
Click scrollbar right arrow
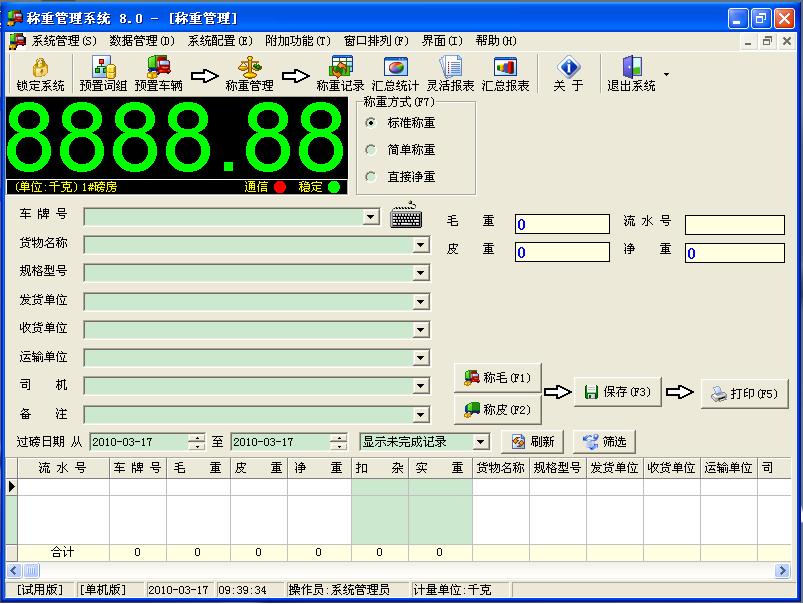point(782,570)
